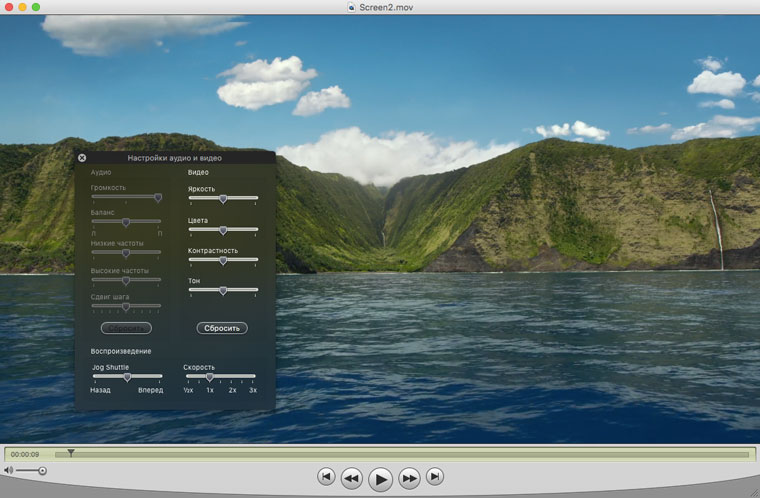760x498 pixels.
Task: Skip to the end of the movie
Action: point(435,477)
